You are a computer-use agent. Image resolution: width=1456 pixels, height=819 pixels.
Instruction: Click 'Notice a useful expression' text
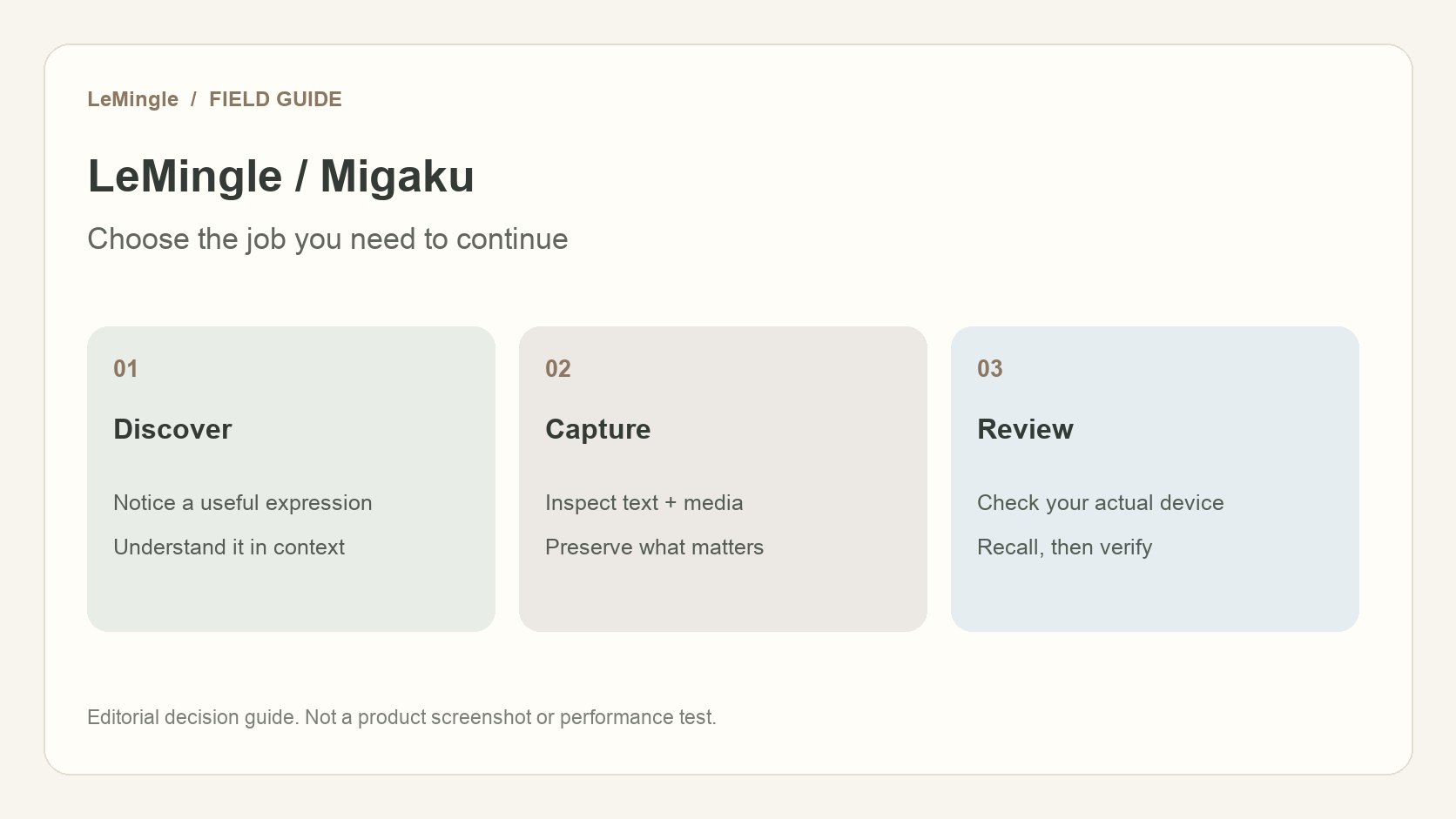point(243,503)
